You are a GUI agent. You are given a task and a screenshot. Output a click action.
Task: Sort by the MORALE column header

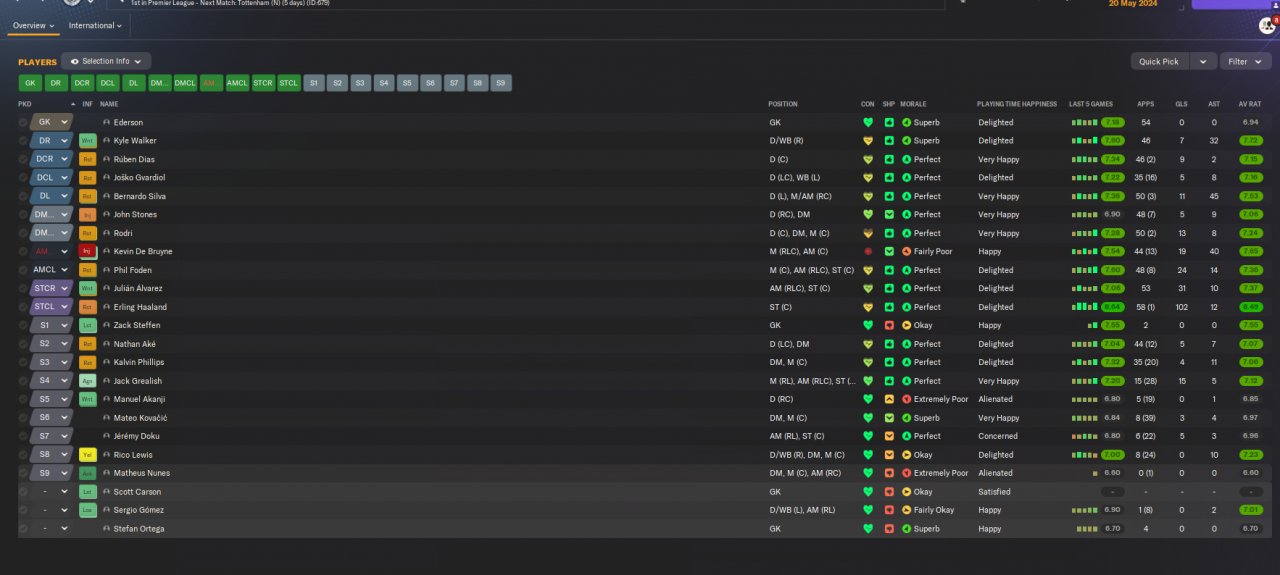pos(913,104)
